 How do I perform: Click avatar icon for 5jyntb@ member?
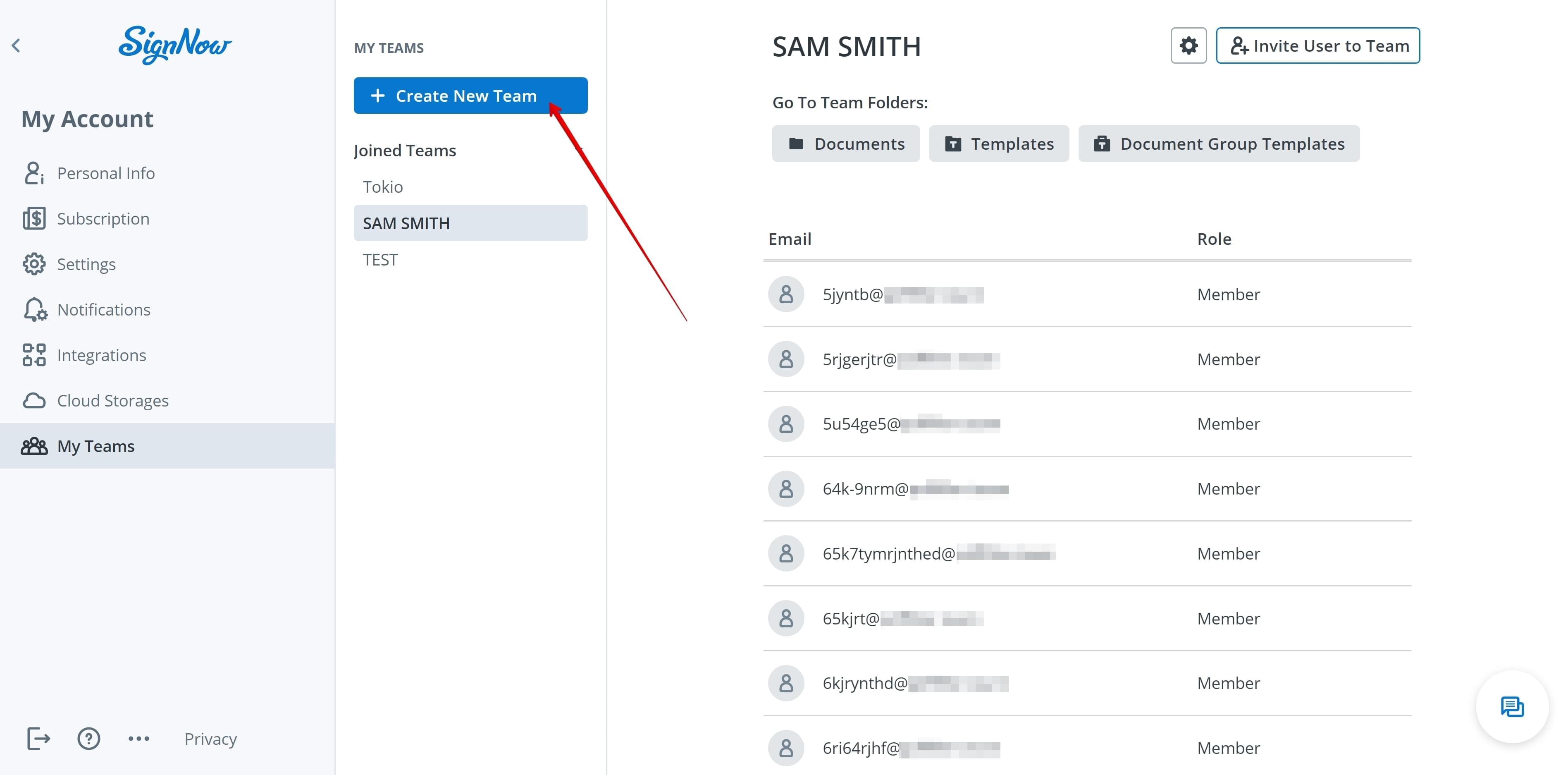coord(786,295)
